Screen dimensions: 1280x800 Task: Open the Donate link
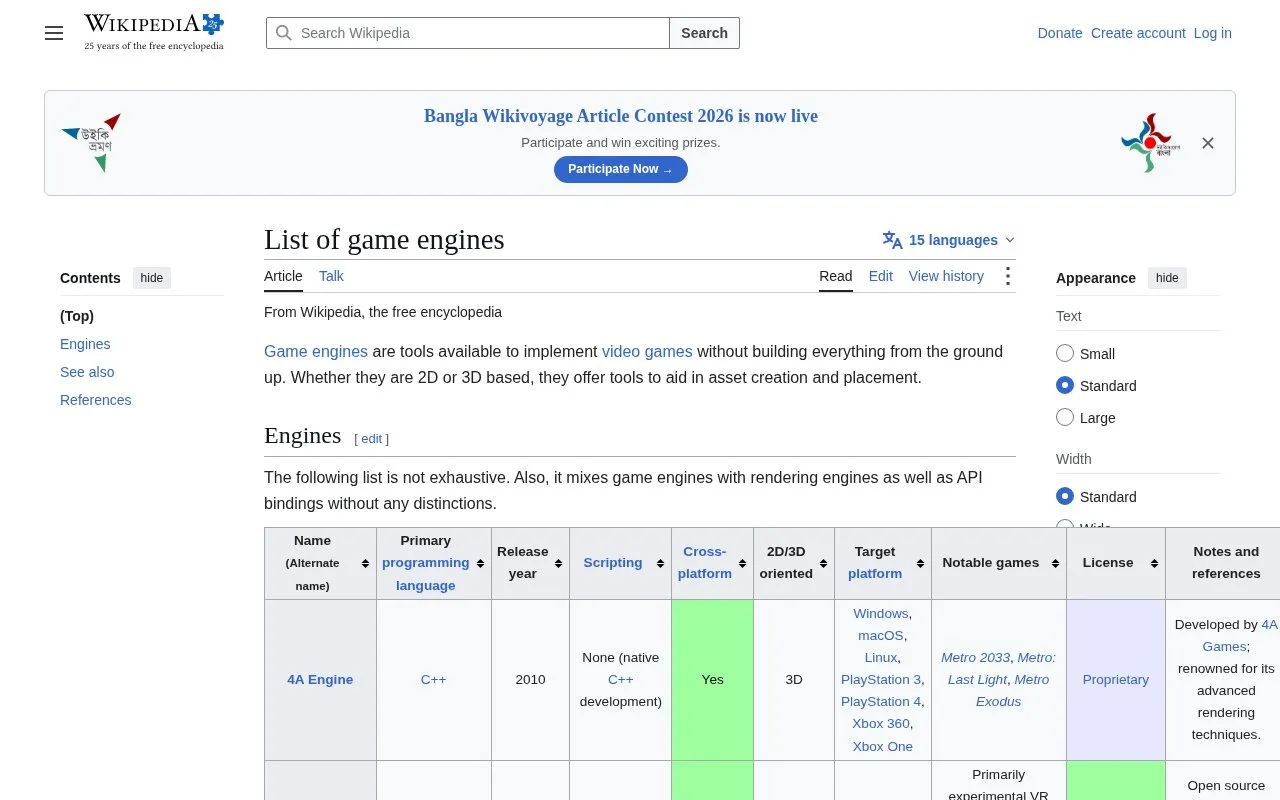pos(1060,33)
